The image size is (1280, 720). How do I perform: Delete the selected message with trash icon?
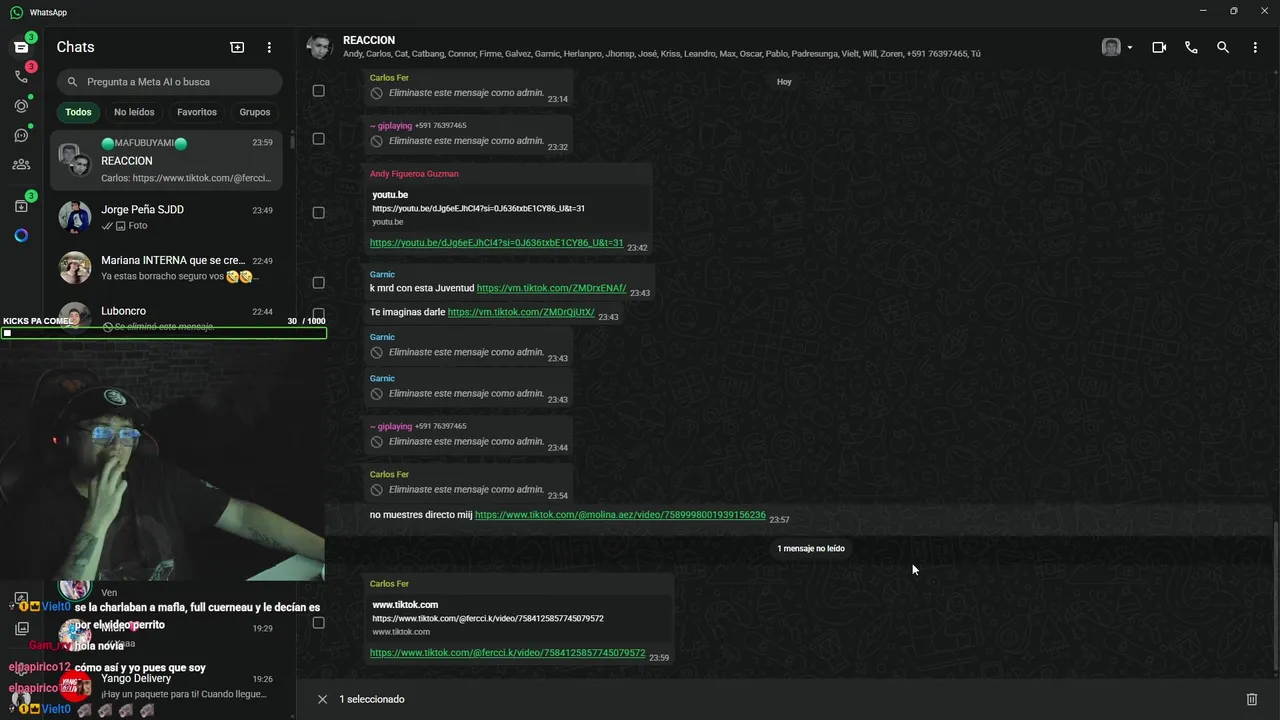1251,699
